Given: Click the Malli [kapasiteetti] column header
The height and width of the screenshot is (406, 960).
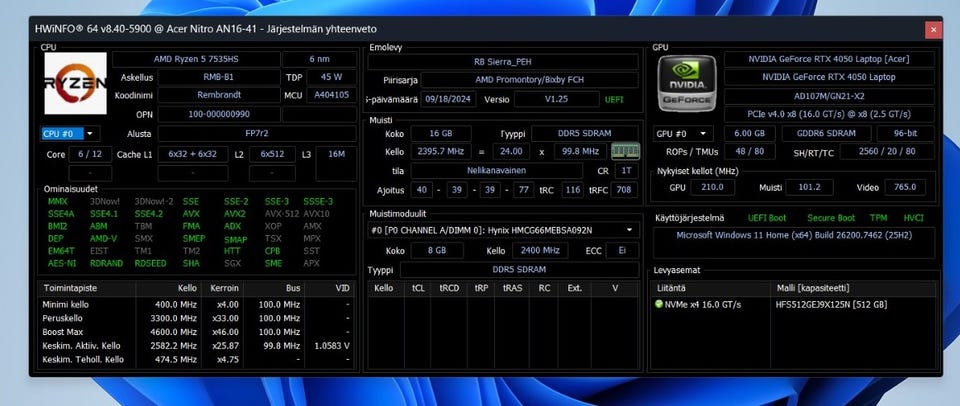Looking at the screenshot, I should point(853,288).
